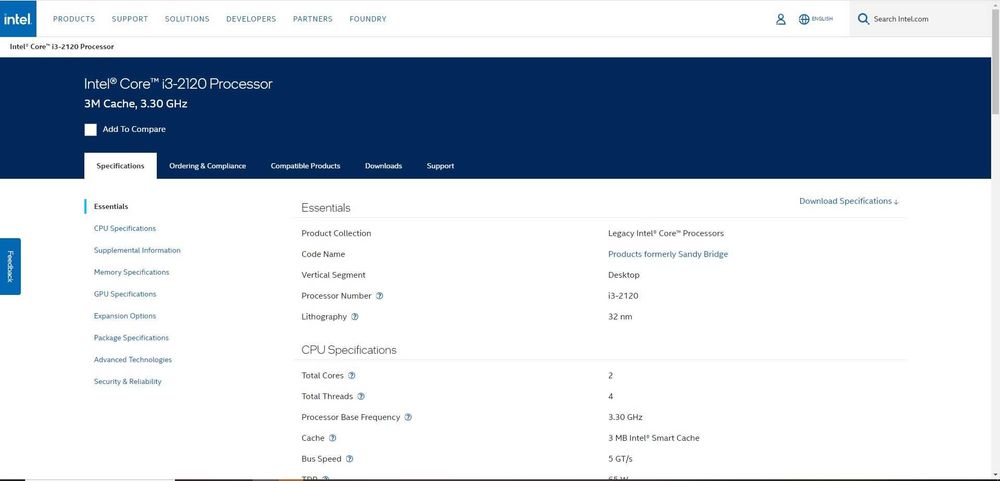This screenshot has height=481, width=1000.
Task: Open the Foundry menu
Action: (368, 19)
